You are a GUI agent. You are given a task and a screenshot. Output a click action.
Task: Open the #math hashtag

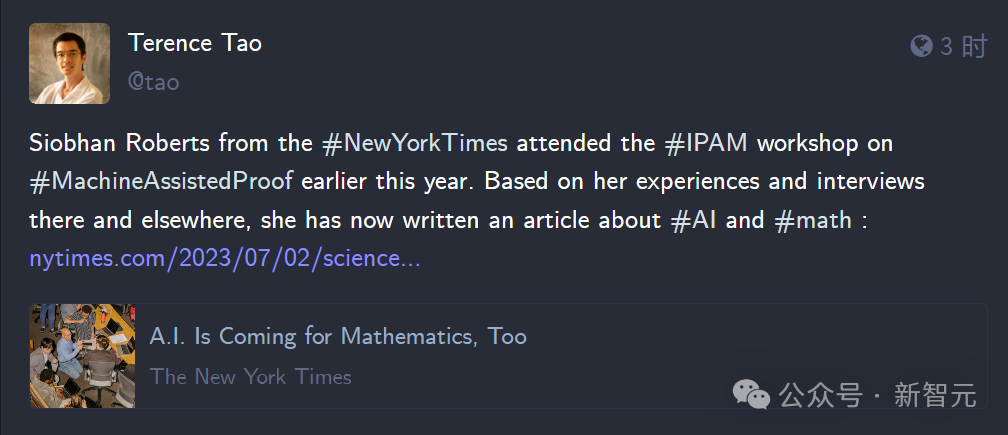coord(813,220)
